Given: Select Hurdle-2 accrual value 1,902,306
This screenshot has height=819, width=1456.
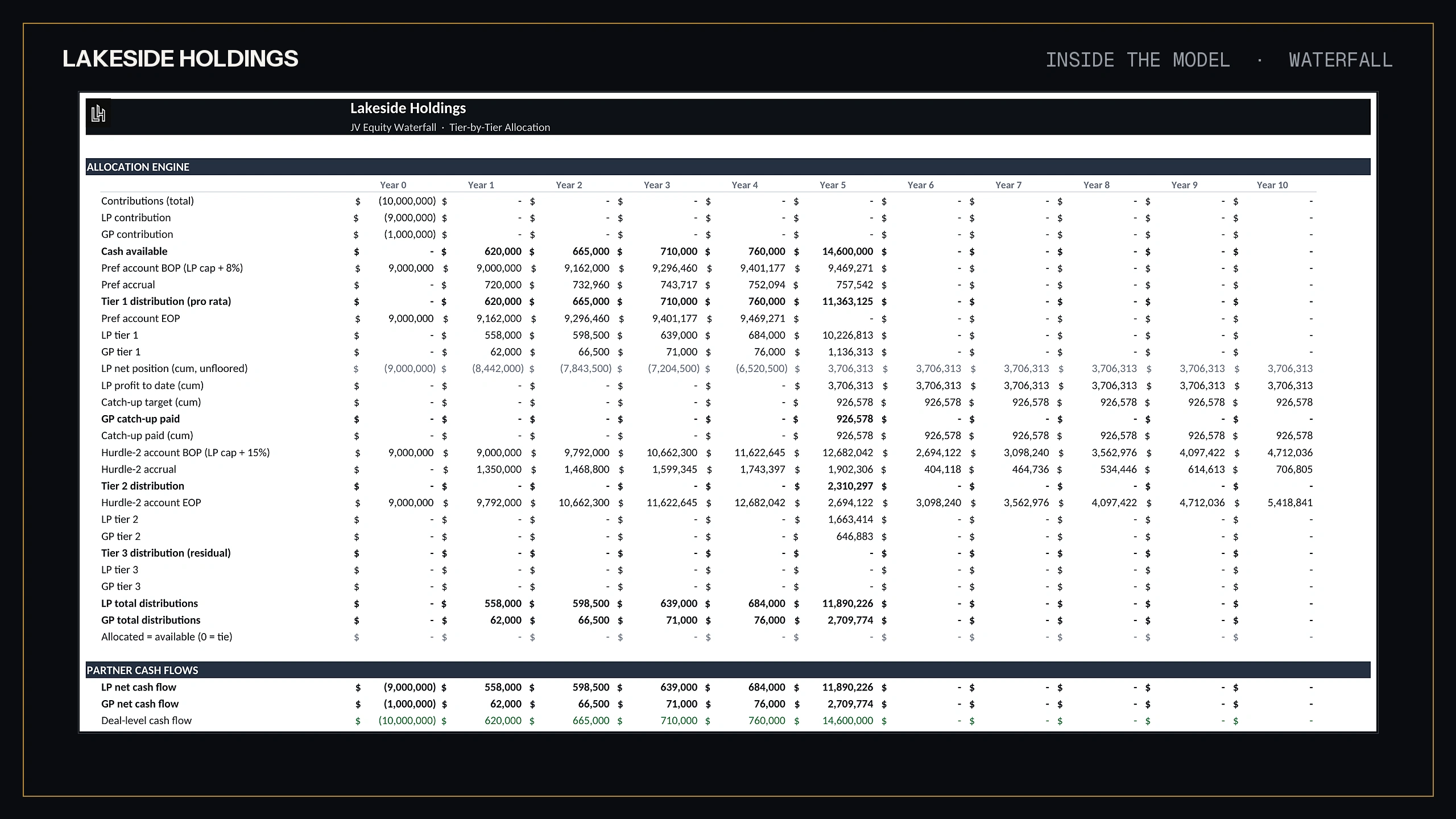Looking at the screenshot, I should (850, 469).
